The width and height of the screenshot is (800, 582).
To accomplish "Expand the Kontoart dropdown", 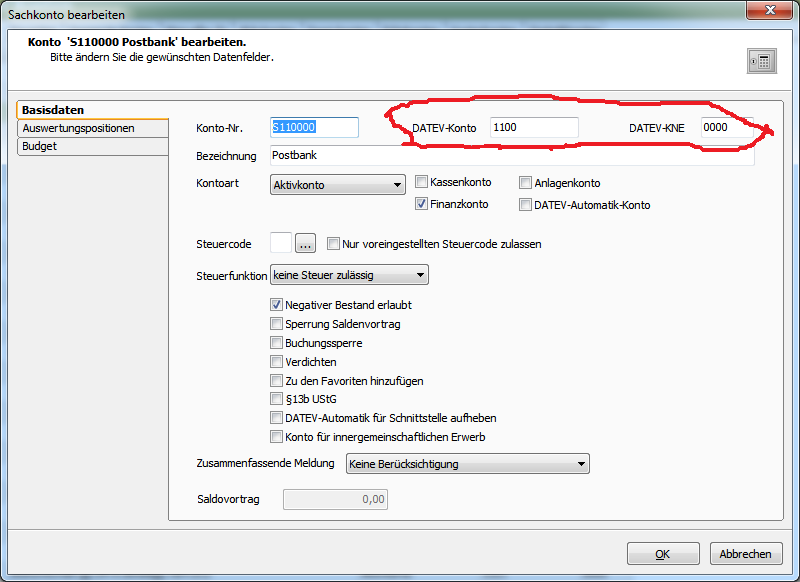I will point(396,185).
